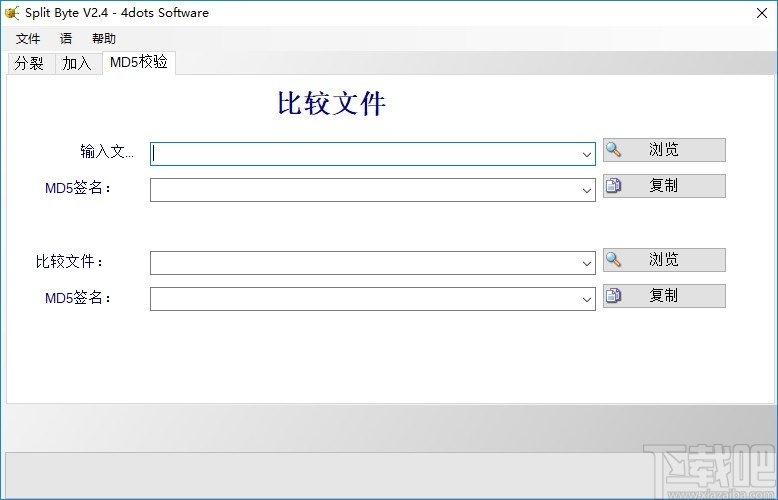Click the 比较文件 heading text
This screenshot has height=500, width=778.
[x=331, y=103]
